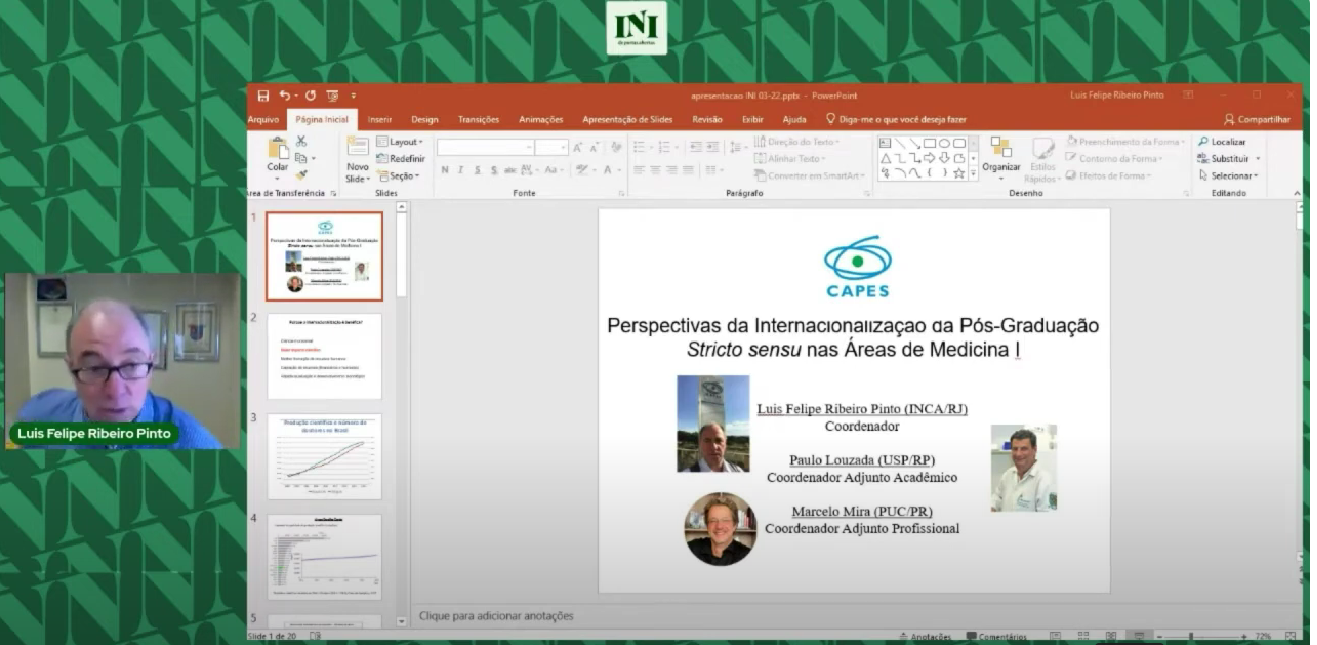Click the Redefinir button
The height and width of the screenshot is (645, 1317).
[x=401, y=158]
